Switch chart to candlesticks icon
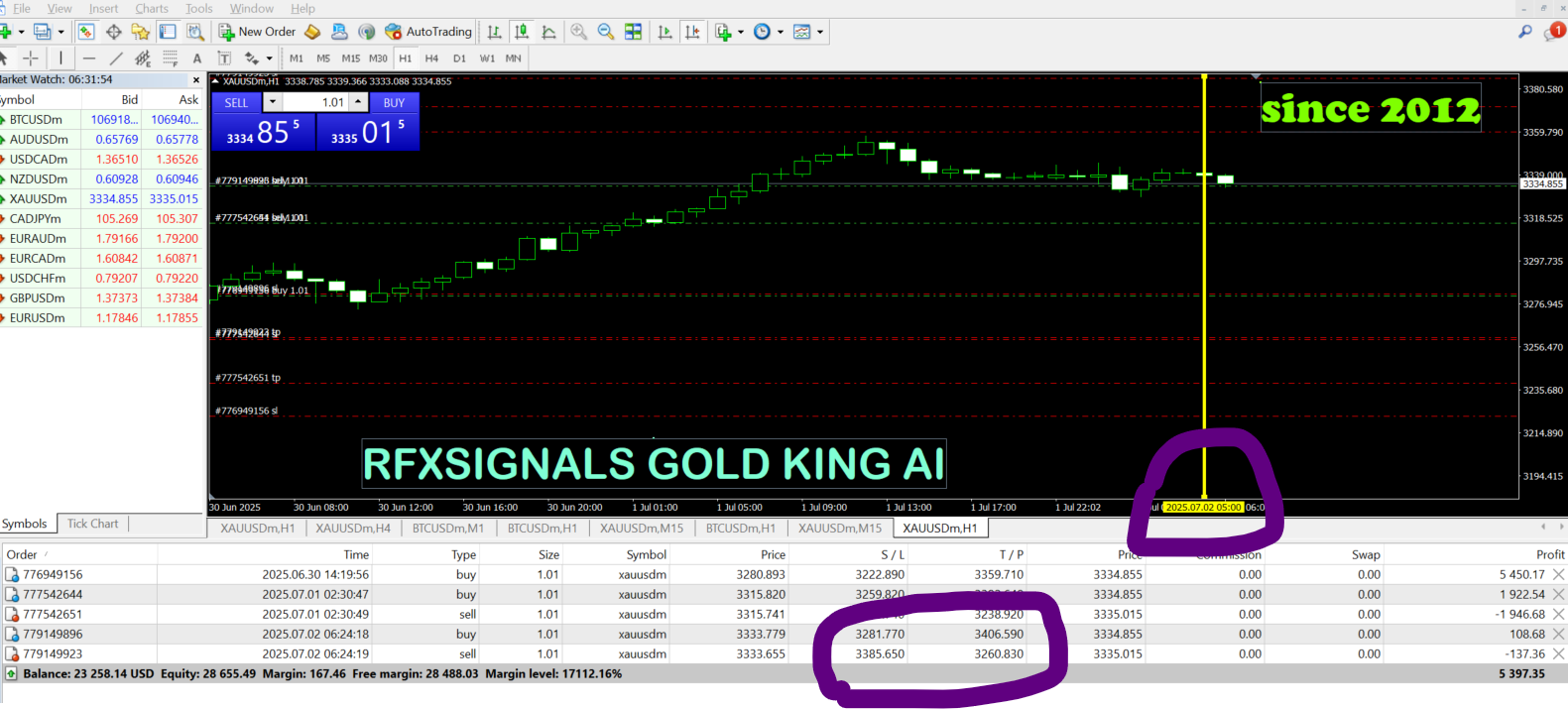Image resolution: width=1568 pixels, height=710 pixels. (x=522, y=32)
